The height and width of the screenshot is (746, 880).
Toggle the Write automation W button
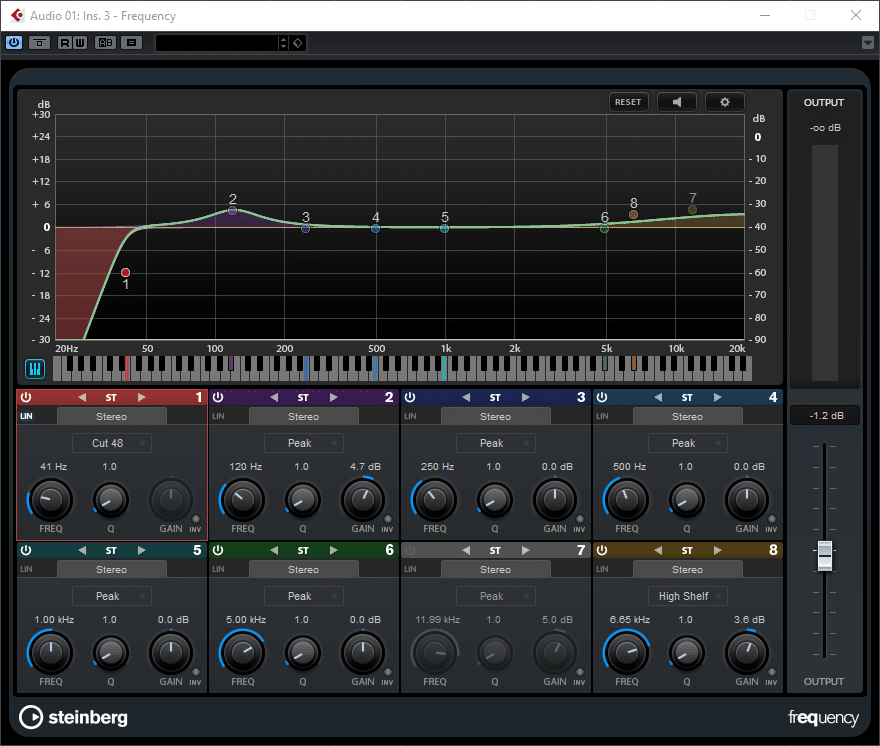pyautogui.click(x=80, y=43)
